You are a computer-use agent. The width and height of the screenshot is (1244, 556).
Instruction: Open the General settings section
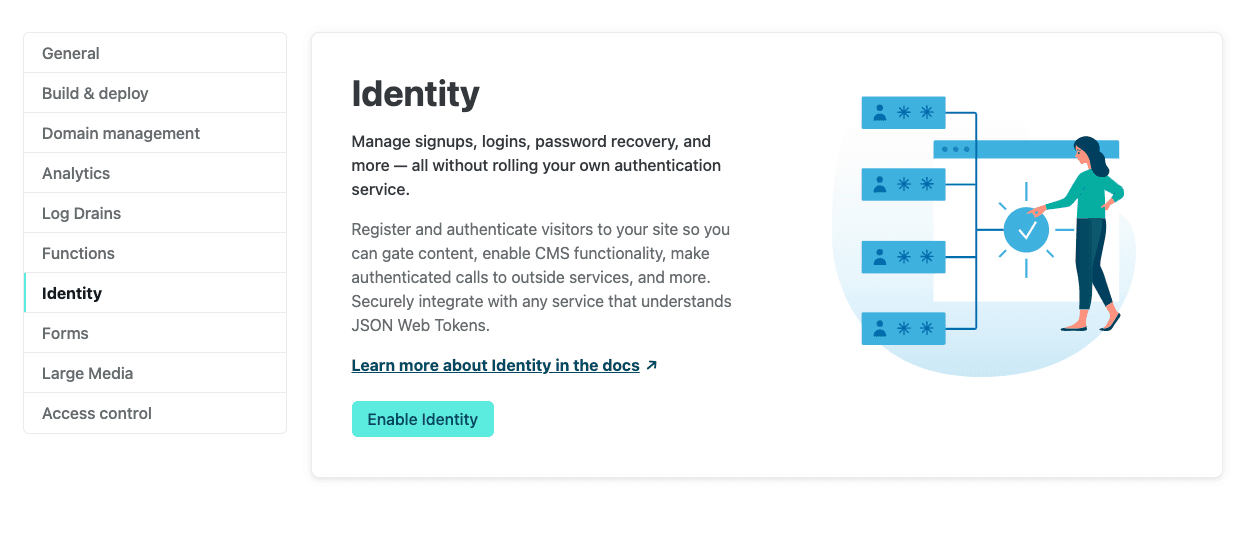coord(155,53)
